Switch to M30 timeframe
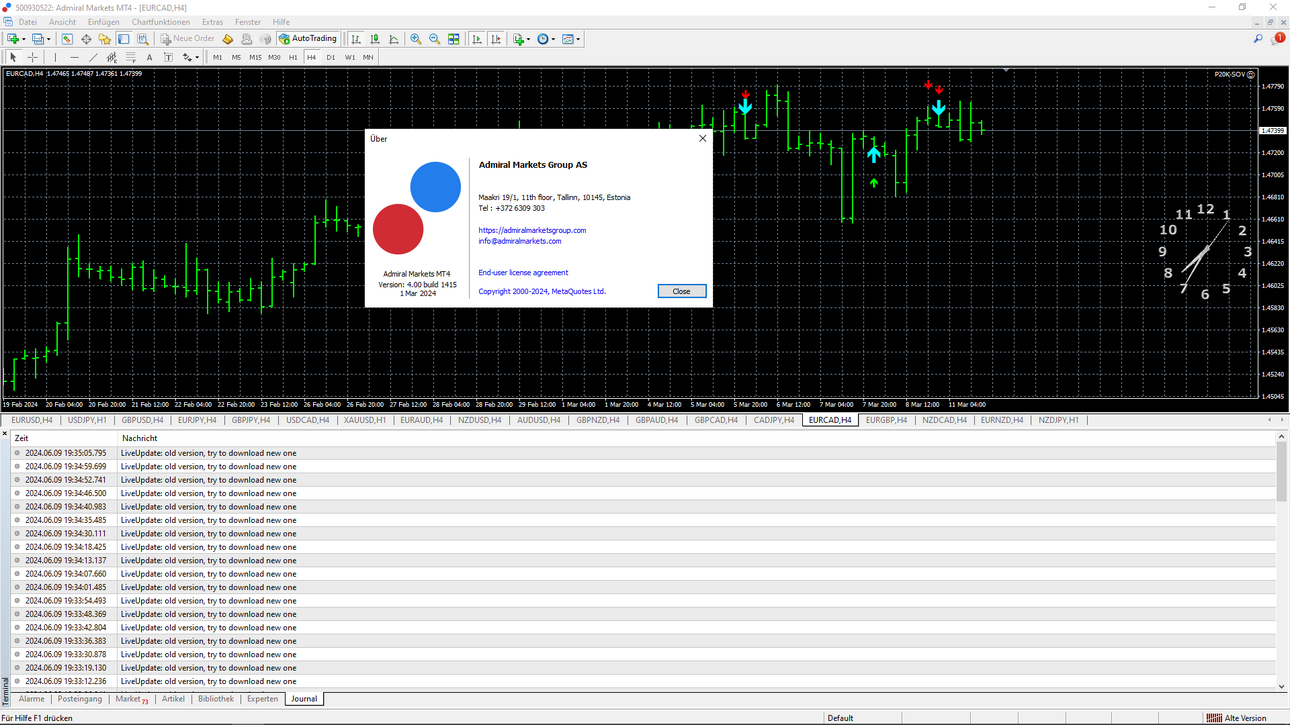 coord(274,57)
